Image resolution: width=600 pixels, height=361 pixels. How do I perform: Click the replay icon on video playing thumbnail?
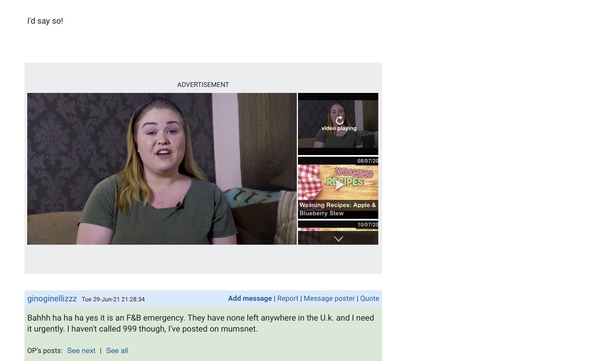coord(339,121)
